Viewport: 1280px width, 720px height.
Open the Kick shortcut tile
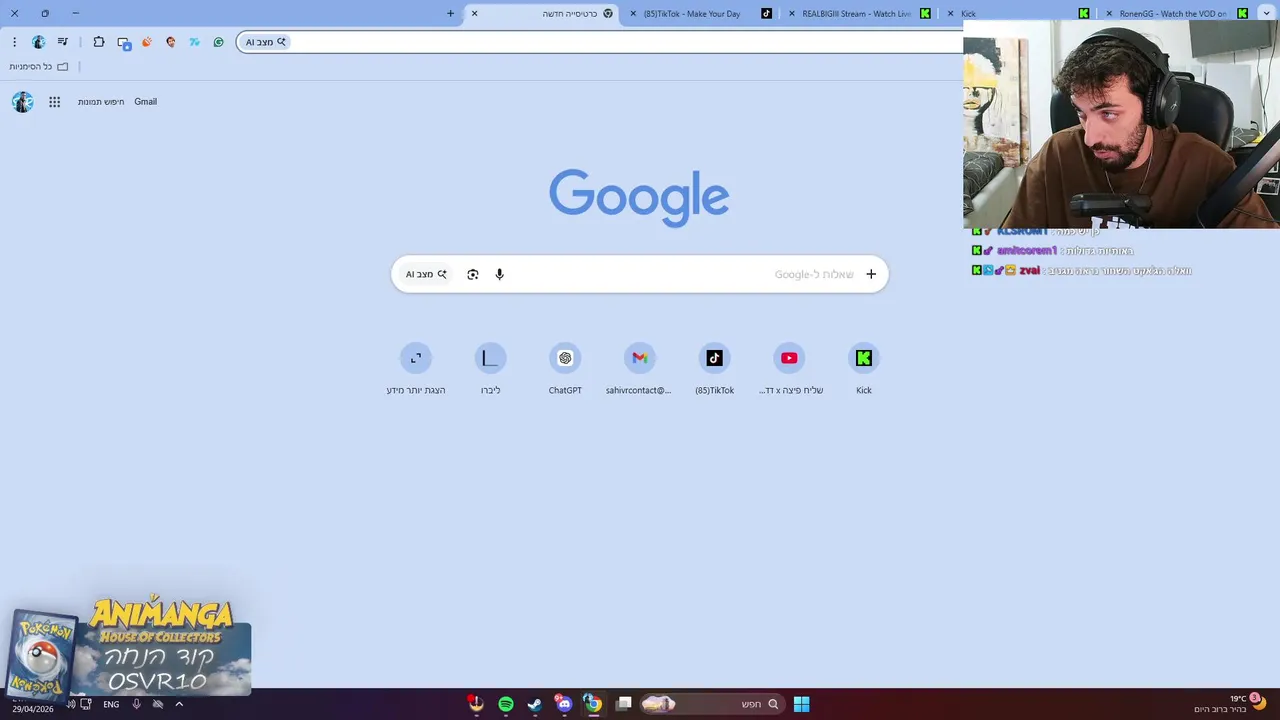point(864,370)
